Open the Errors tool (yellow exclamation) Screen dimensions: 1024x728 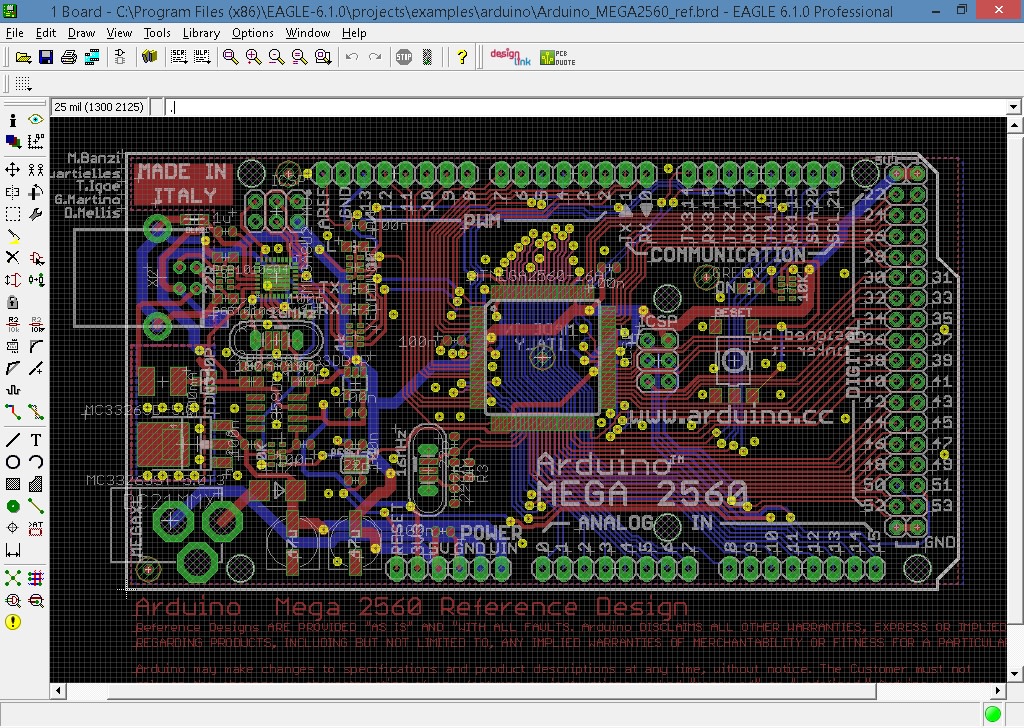point(13,622)
